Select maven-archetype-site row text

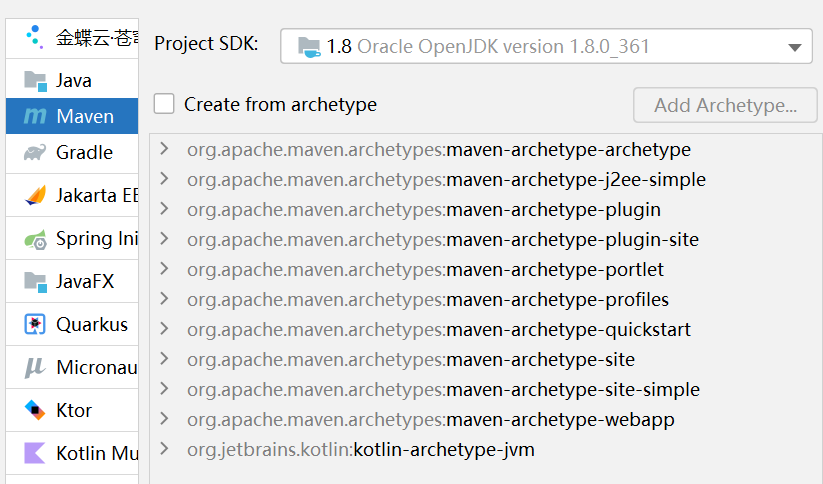[411, 360]
